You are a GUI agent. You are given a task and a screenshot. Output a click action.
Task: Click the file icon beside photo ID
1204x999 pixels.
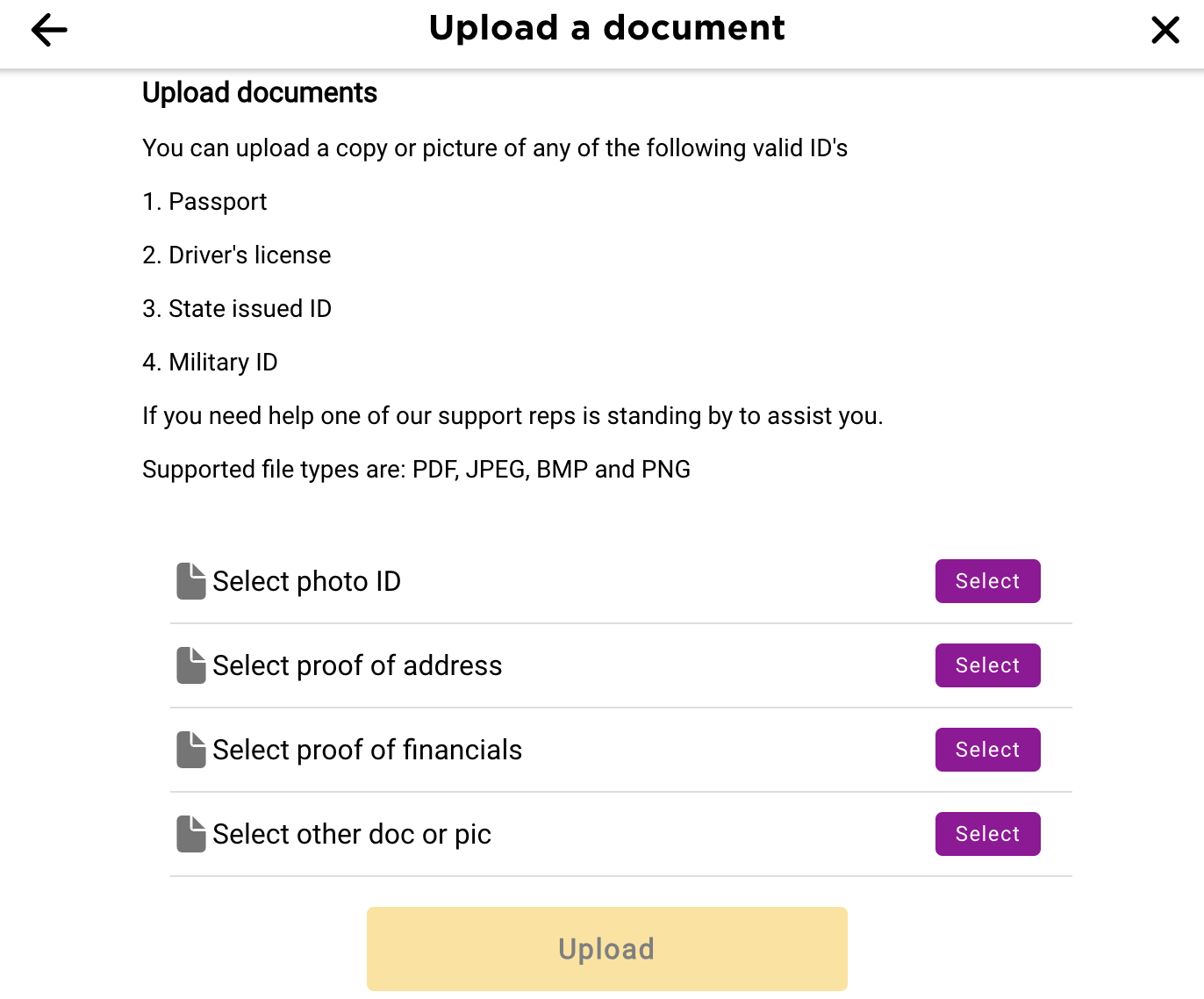pos(191,581)
